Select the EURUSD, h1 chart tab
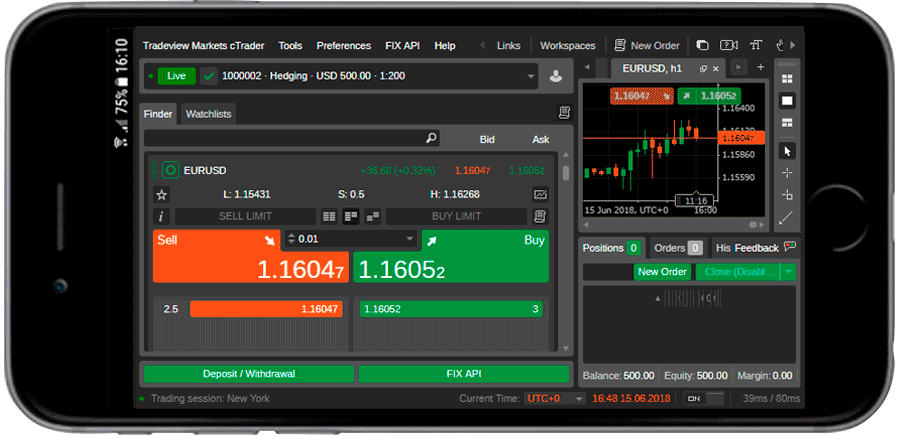 click(x=652, y=68)
